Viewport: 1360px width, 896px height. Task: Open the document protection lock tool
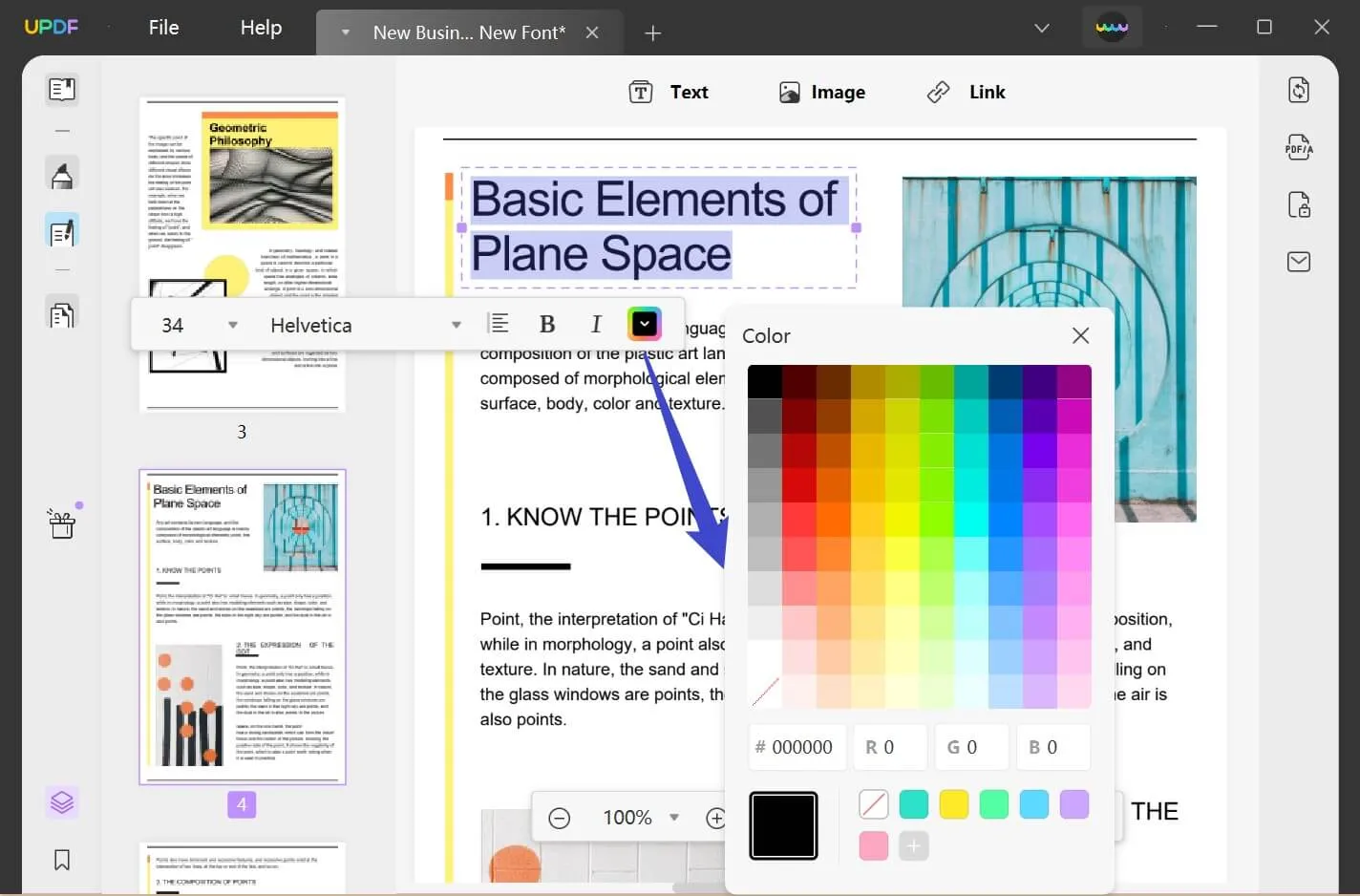[x=1299, y=203]
